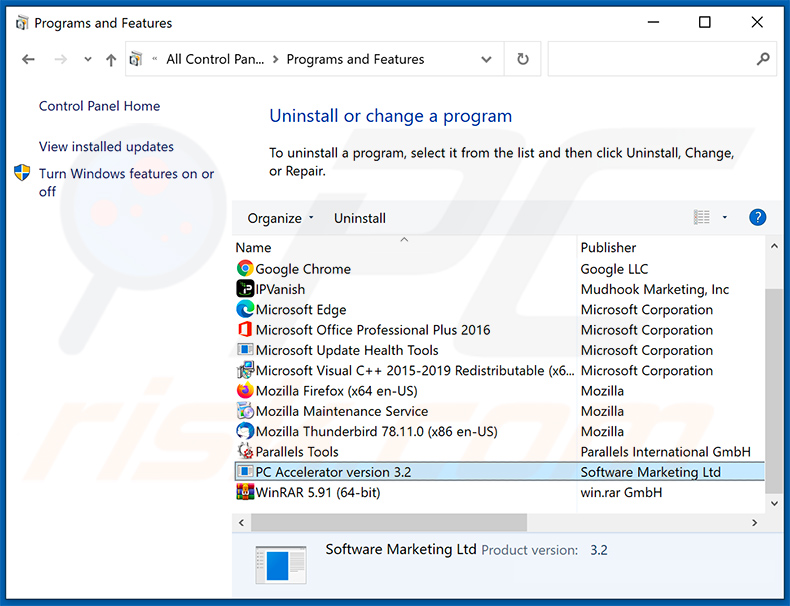Viewport: 790px width, 606px height.
Task: Open help with the question mark icon
Action: coord(757,218)
